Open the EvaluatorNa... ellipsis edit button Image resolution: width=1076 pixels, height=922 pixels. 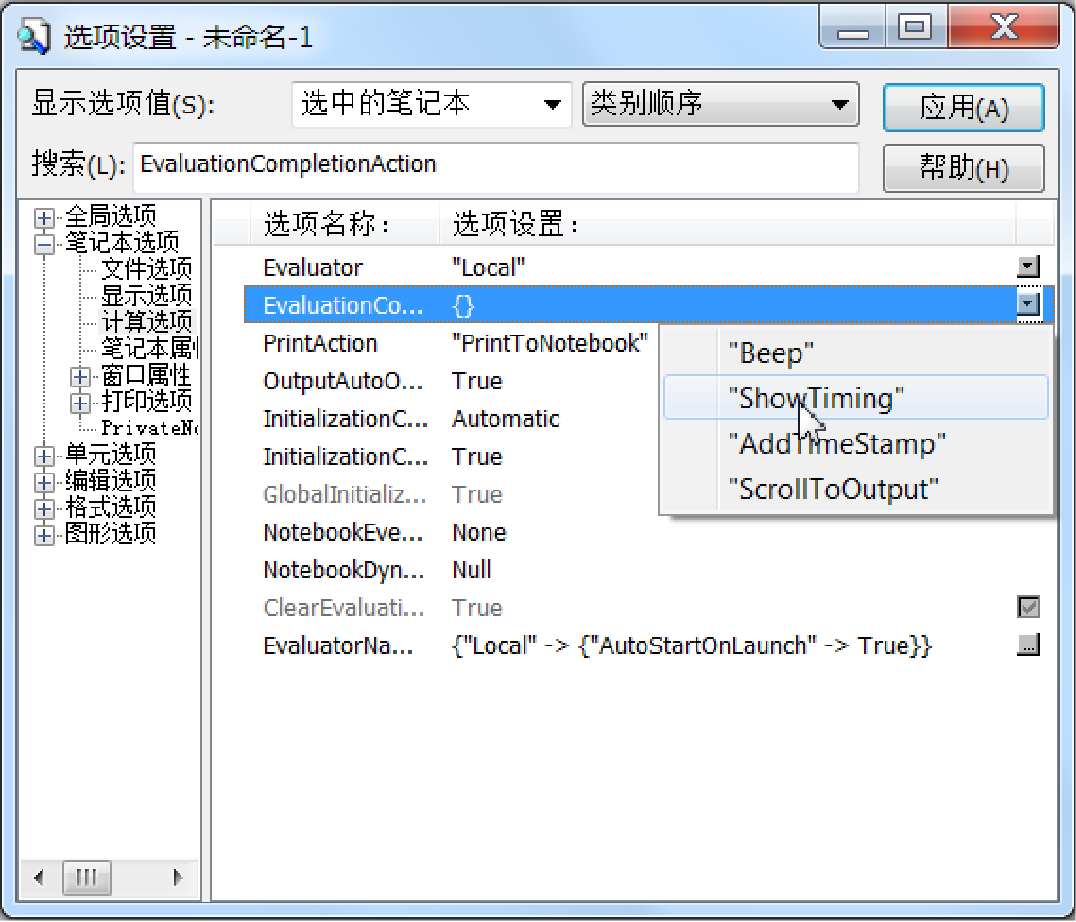point(1028,645)
